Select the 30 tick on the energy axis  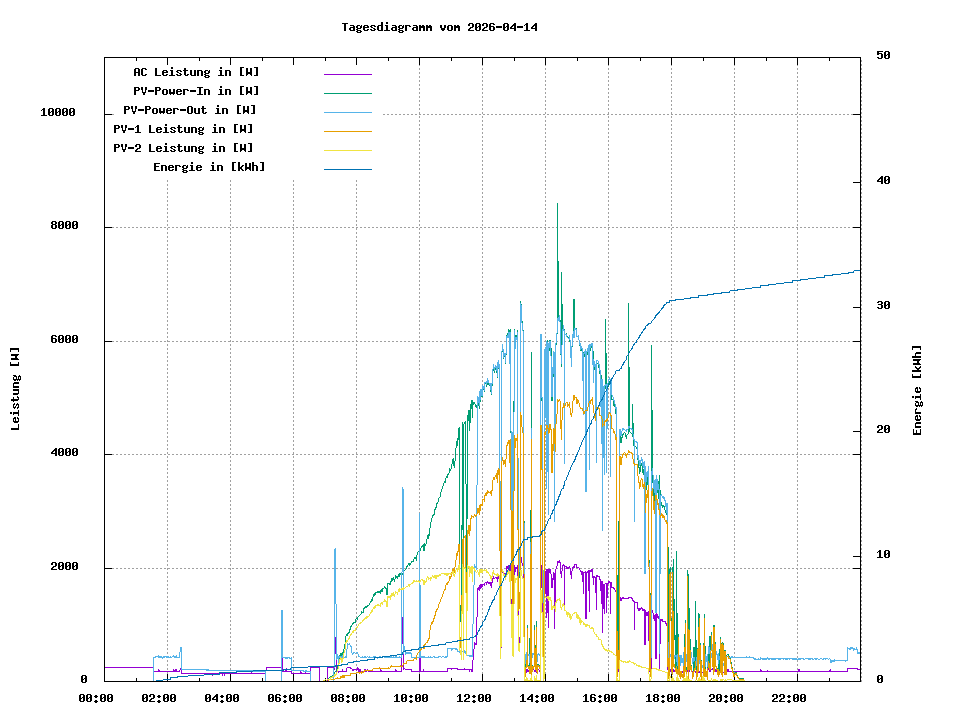[x=883, y=306]
